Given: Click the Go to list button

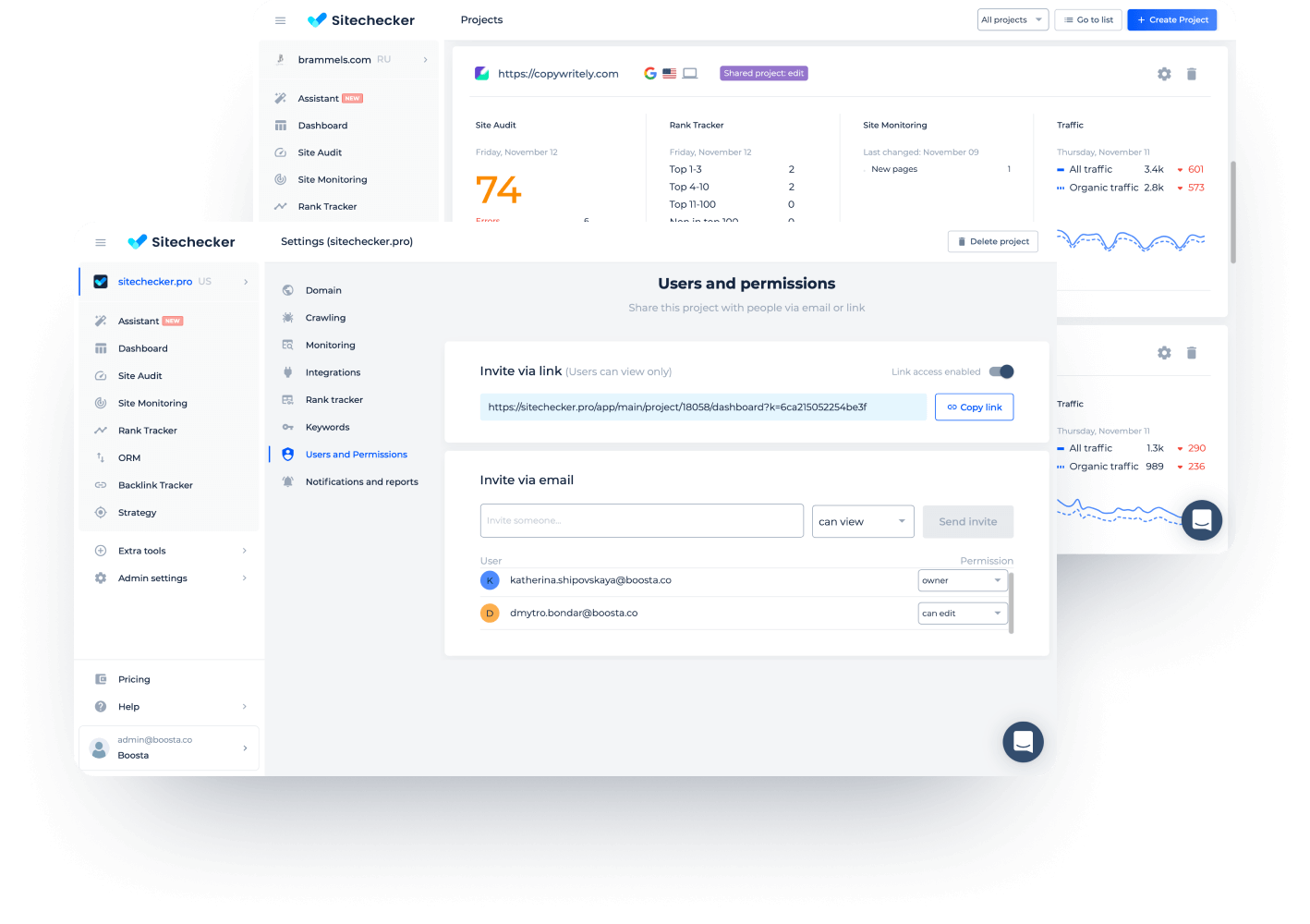Looking at the screenshot, I should pos(1088,20).
